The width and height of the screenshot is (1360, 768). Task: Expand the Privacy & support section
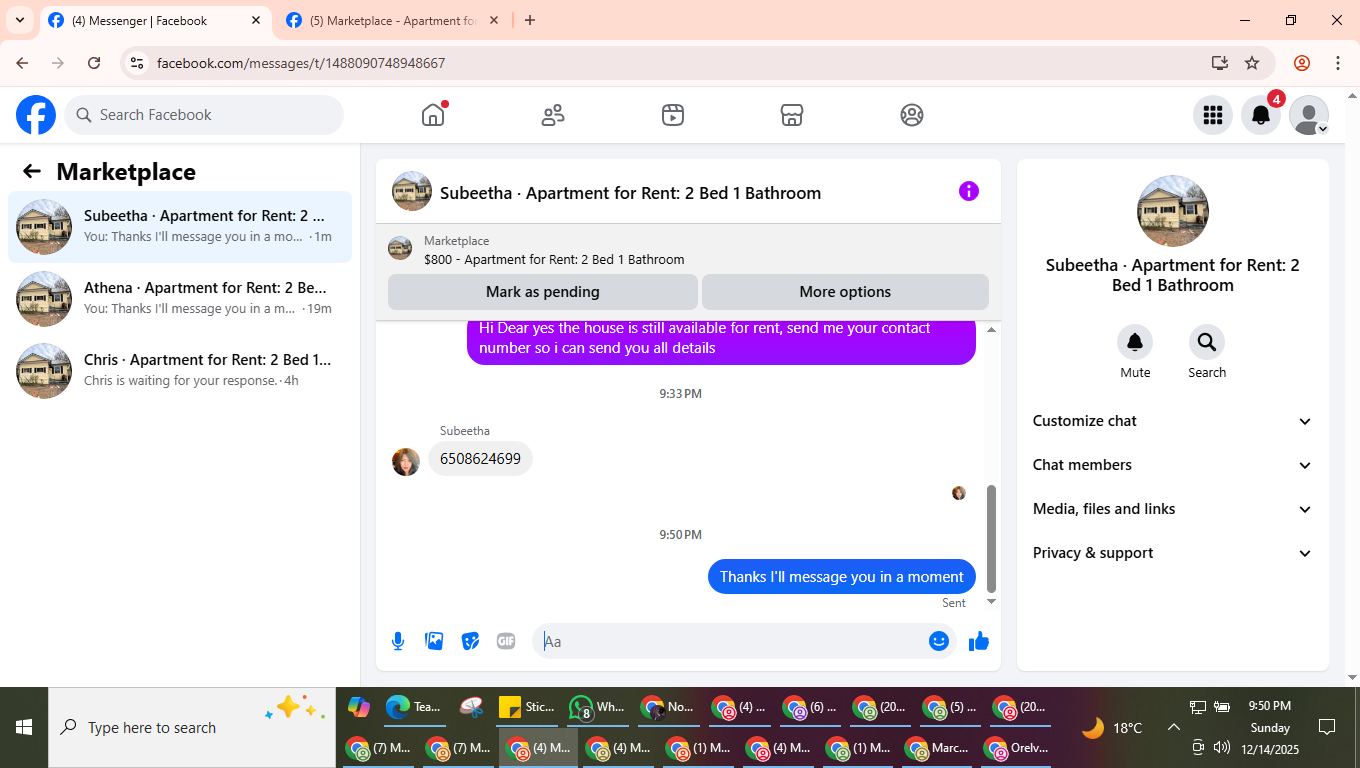click(x=1173, y=553)
